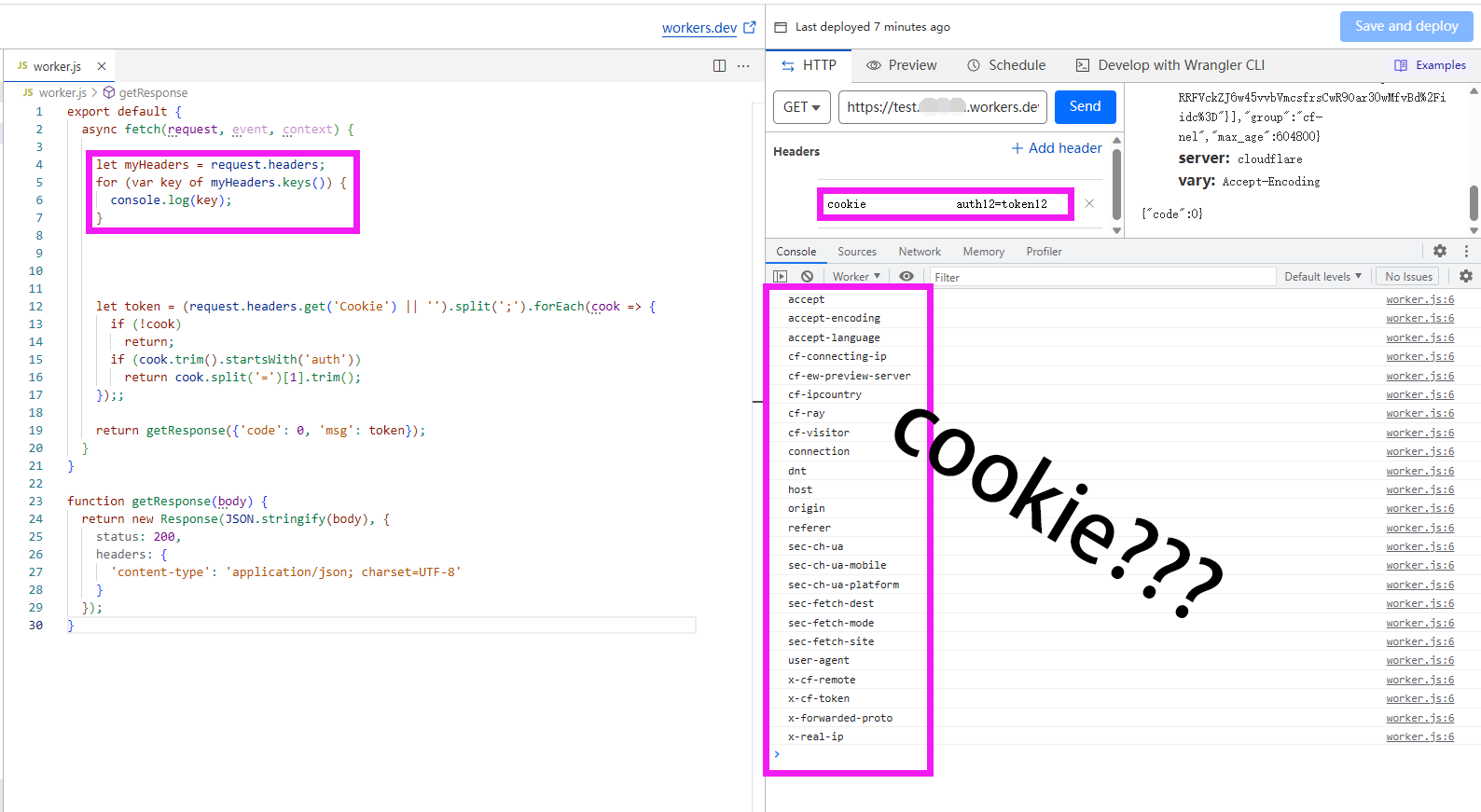
Task: Click the response panel scrollbar
Action: coord(1474,202)
